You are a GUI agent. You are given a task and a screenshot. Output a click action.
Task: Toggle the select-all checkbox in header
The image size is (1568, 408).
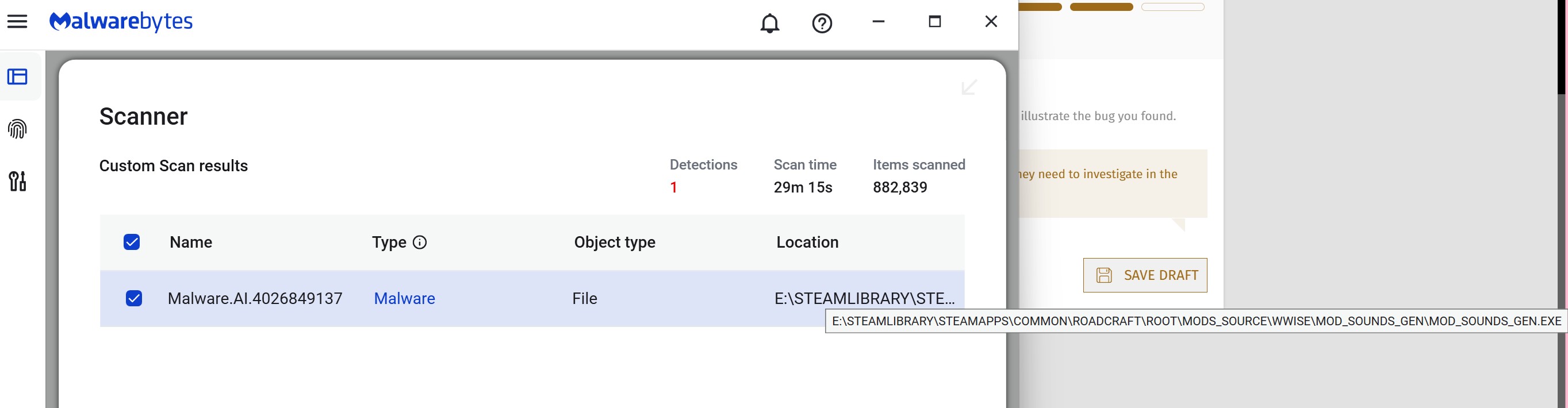pos(132,242)
